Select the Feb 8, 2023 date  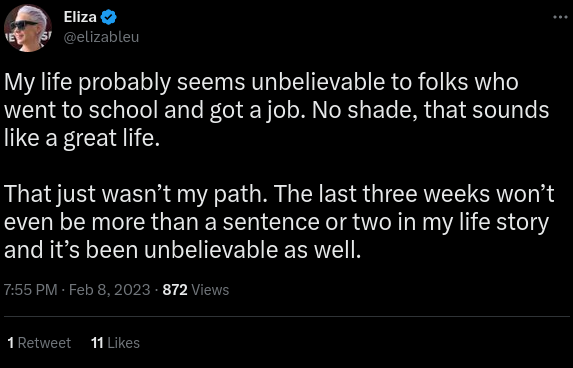[110, 290]
